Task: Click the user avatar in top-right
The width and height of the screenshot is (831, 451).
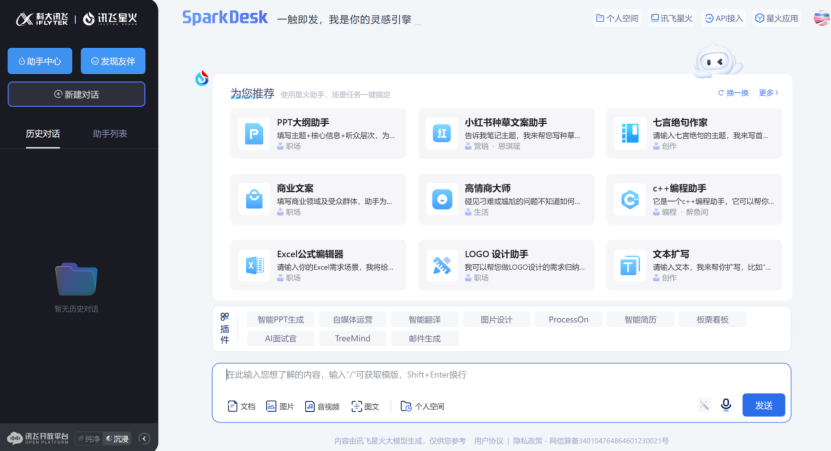Action: 821,18
